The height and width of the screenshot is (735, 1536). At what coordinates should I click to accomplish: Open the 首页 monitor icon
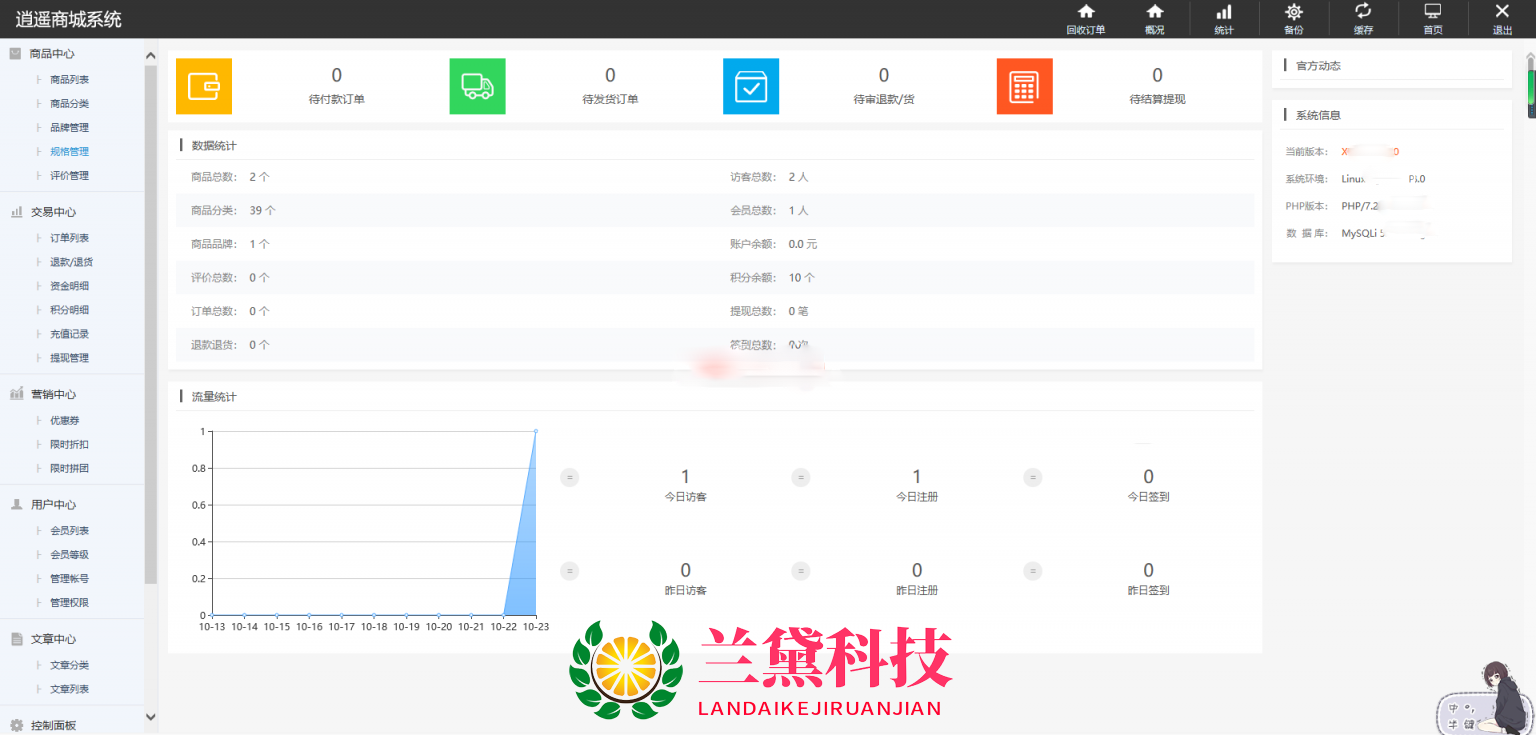[1433, 12]
